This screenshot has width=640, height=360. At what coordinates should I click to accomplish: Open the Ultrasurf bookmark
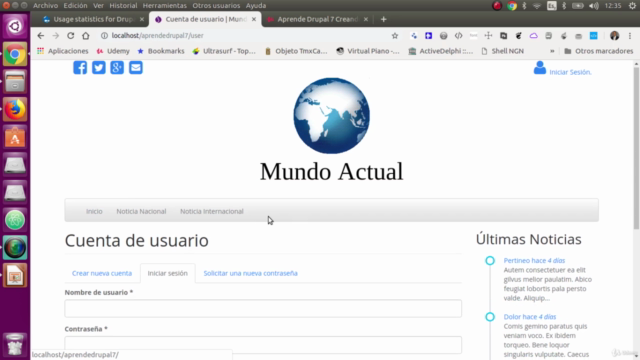pyautogui.click(x=224, y=51)
